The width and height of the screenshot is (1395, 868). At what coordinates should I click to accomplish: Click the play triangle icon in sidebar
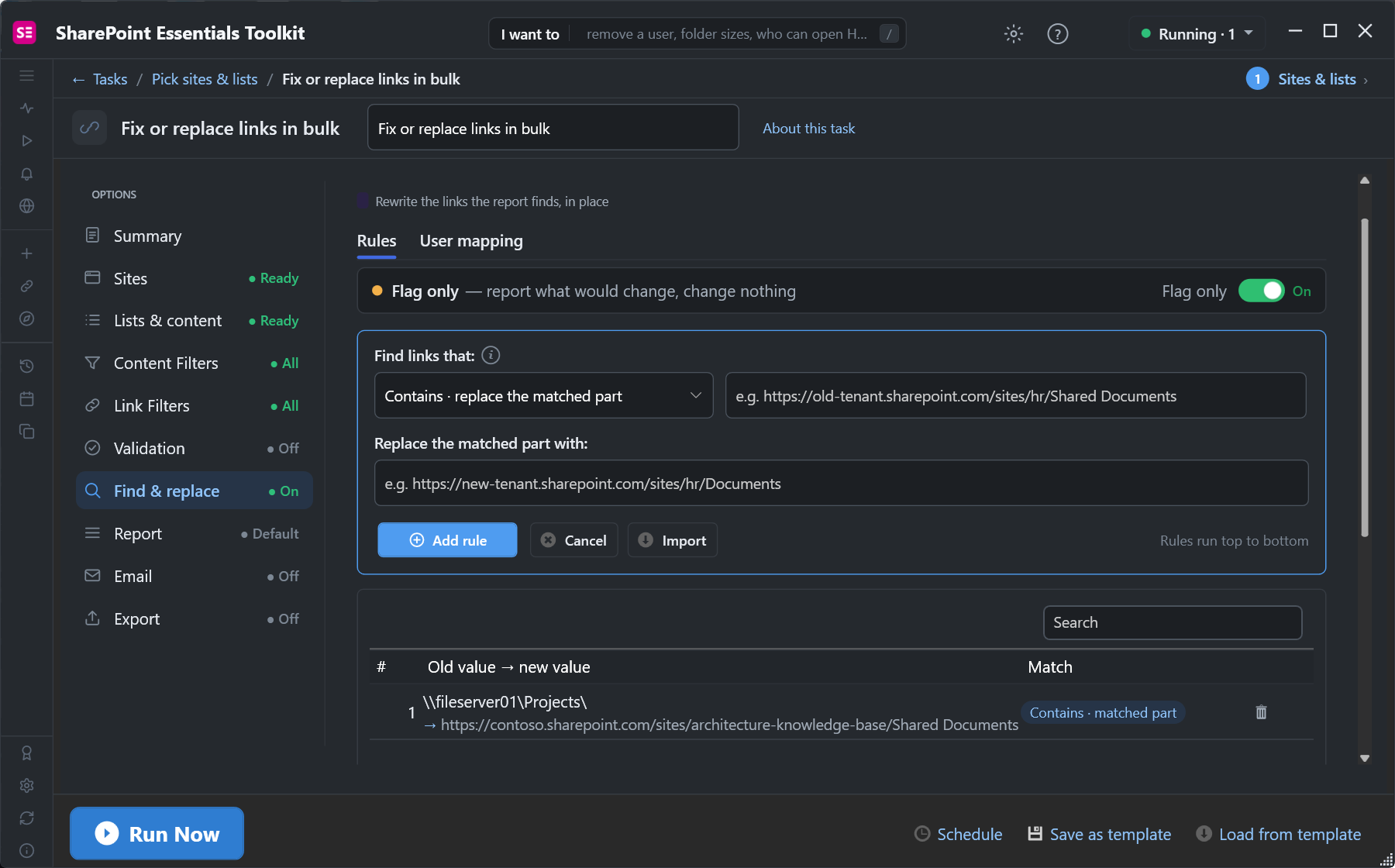[x=26, y=140]
